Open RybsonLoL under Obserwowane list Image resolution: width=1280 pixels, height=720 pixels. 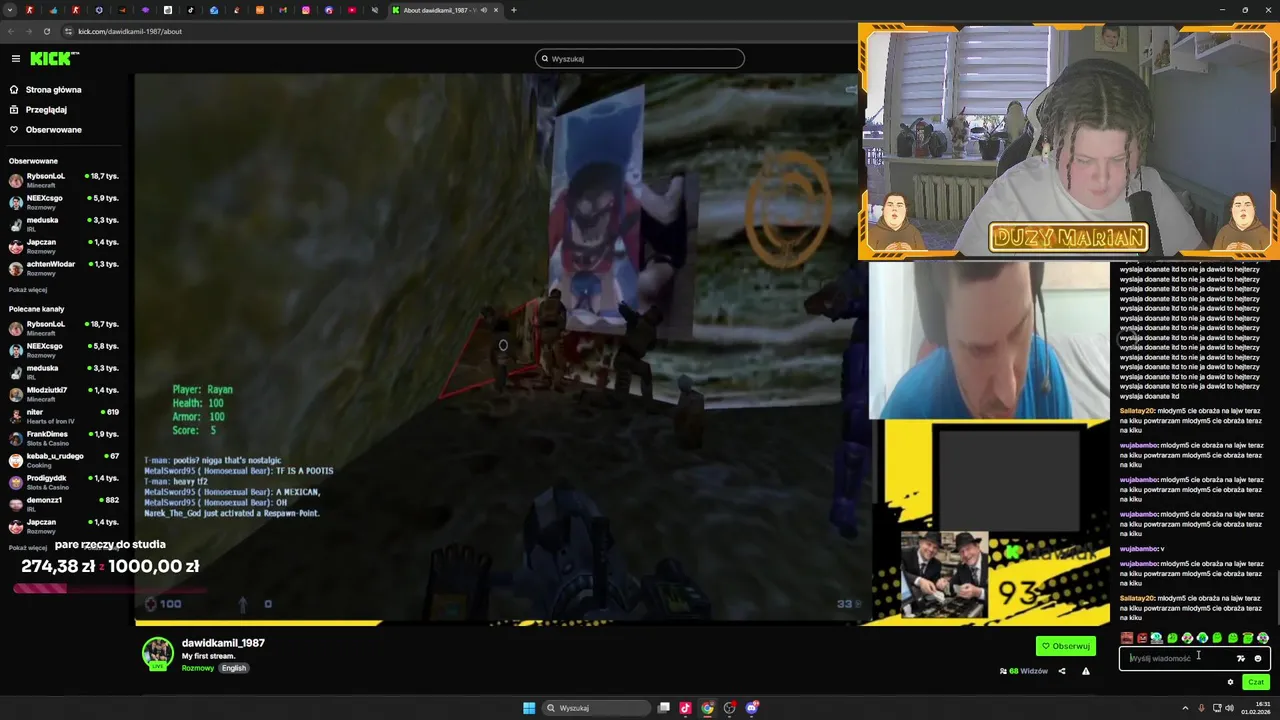64,180
